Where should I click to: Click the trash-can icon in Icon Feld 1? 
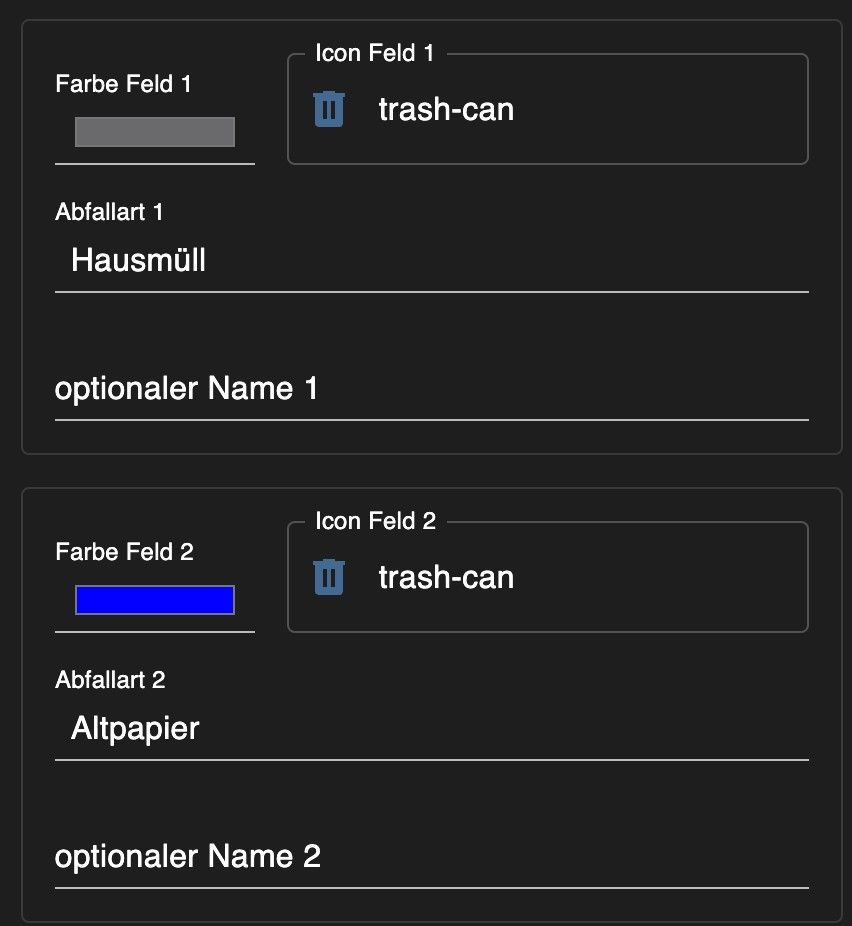(329, 109)
